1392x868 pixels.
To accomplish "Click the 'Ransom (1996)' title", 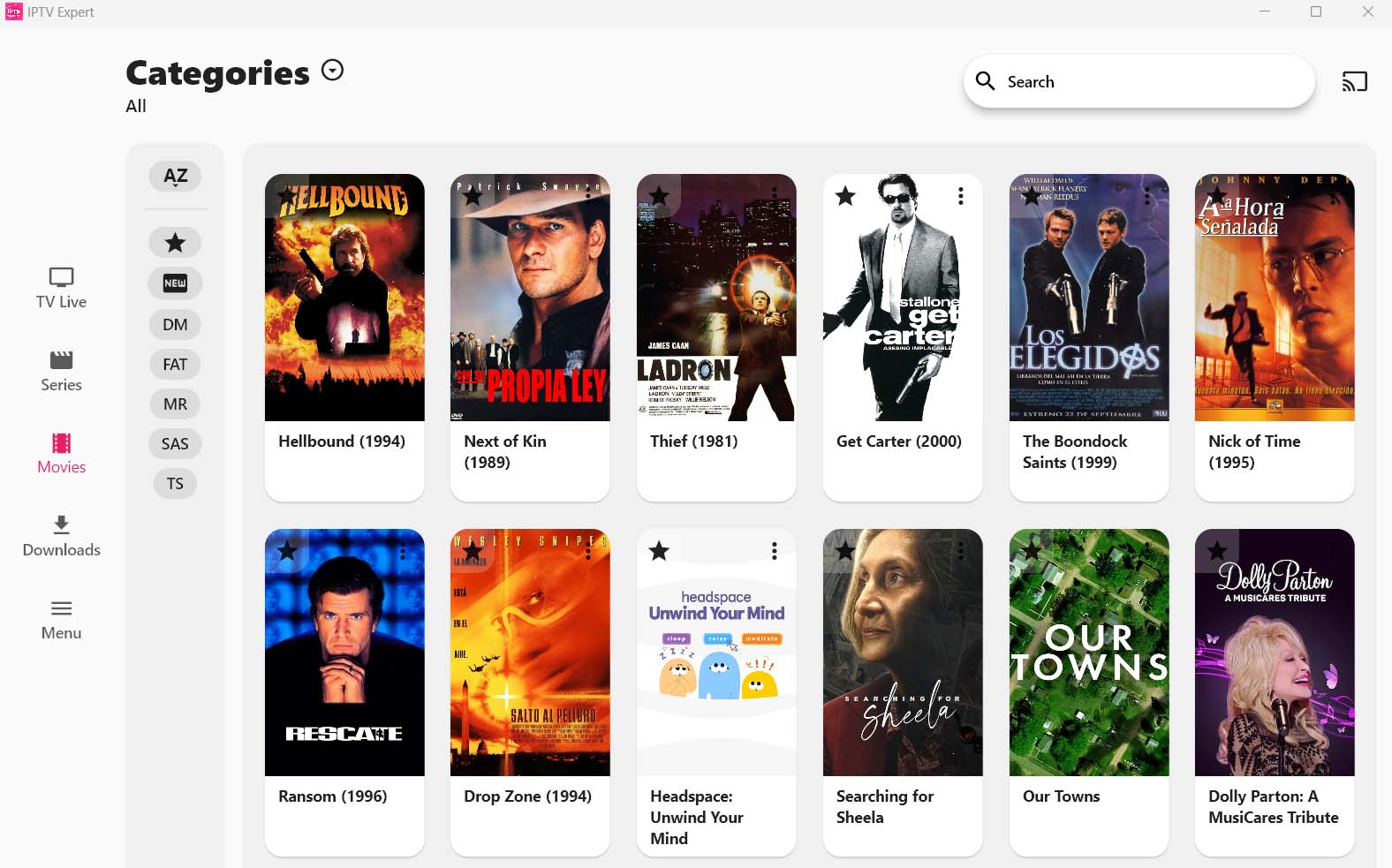I will point(332,796).
